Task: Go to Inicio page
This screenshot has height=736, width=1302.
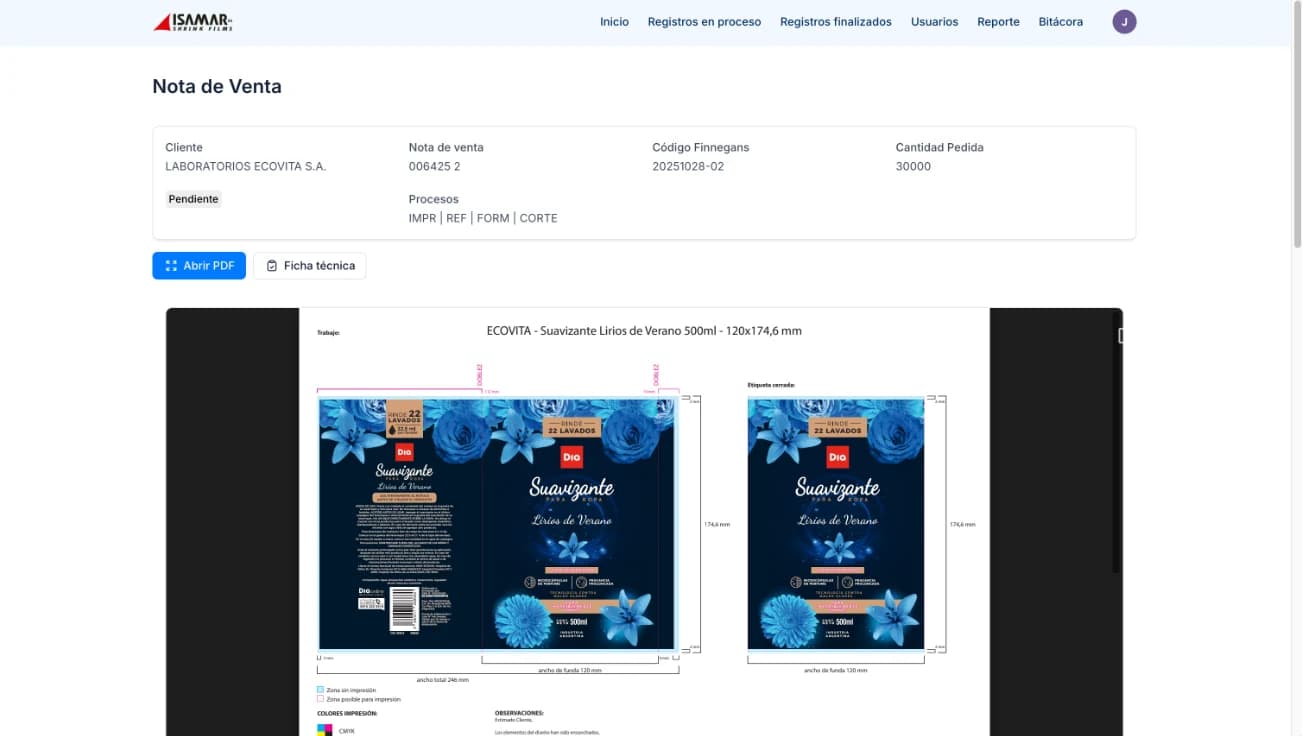Action: tap(614, 22)
